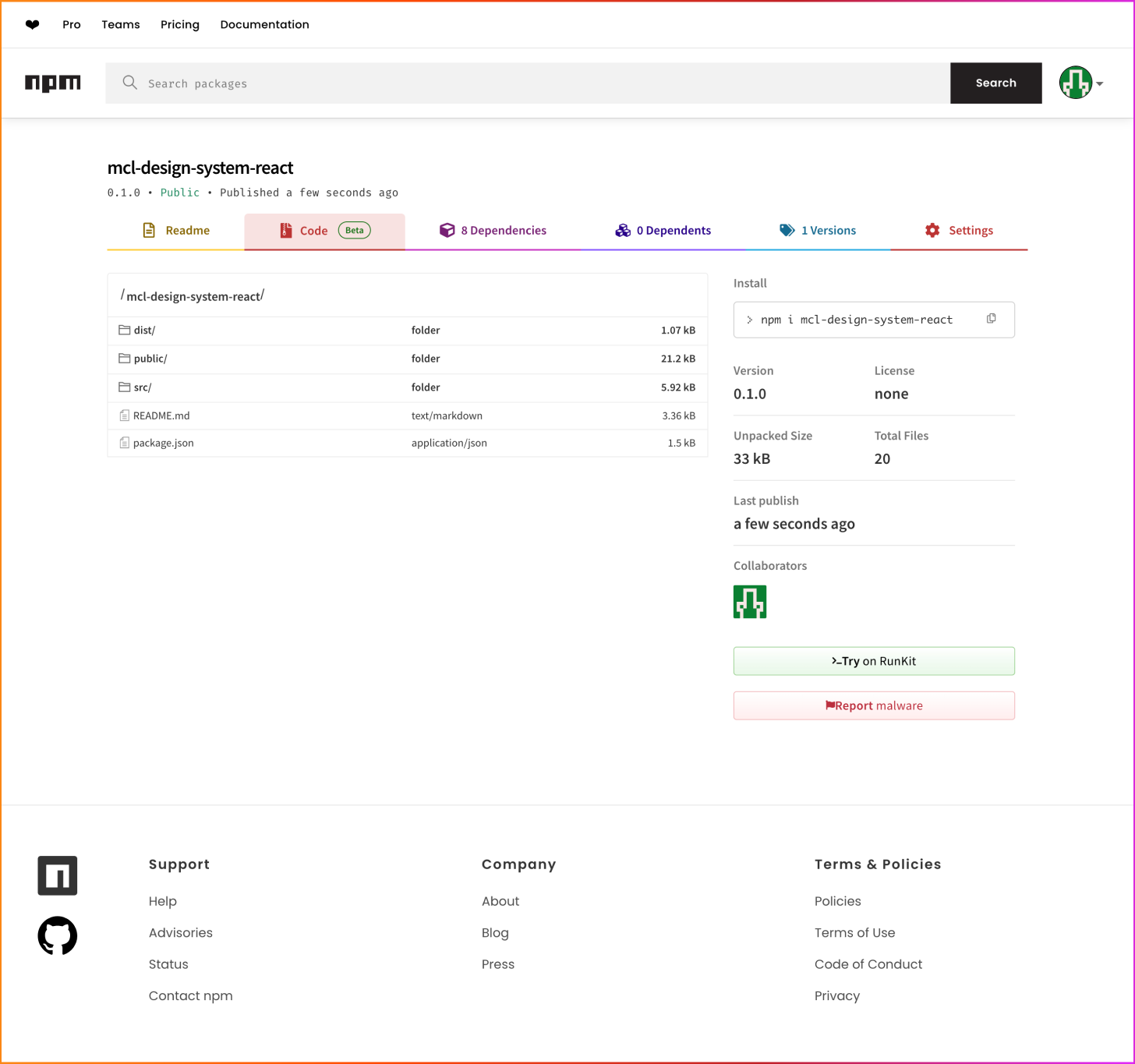Open Help link in Support footer
This screenshot has width=1135, height=1064.
point(163,901)
